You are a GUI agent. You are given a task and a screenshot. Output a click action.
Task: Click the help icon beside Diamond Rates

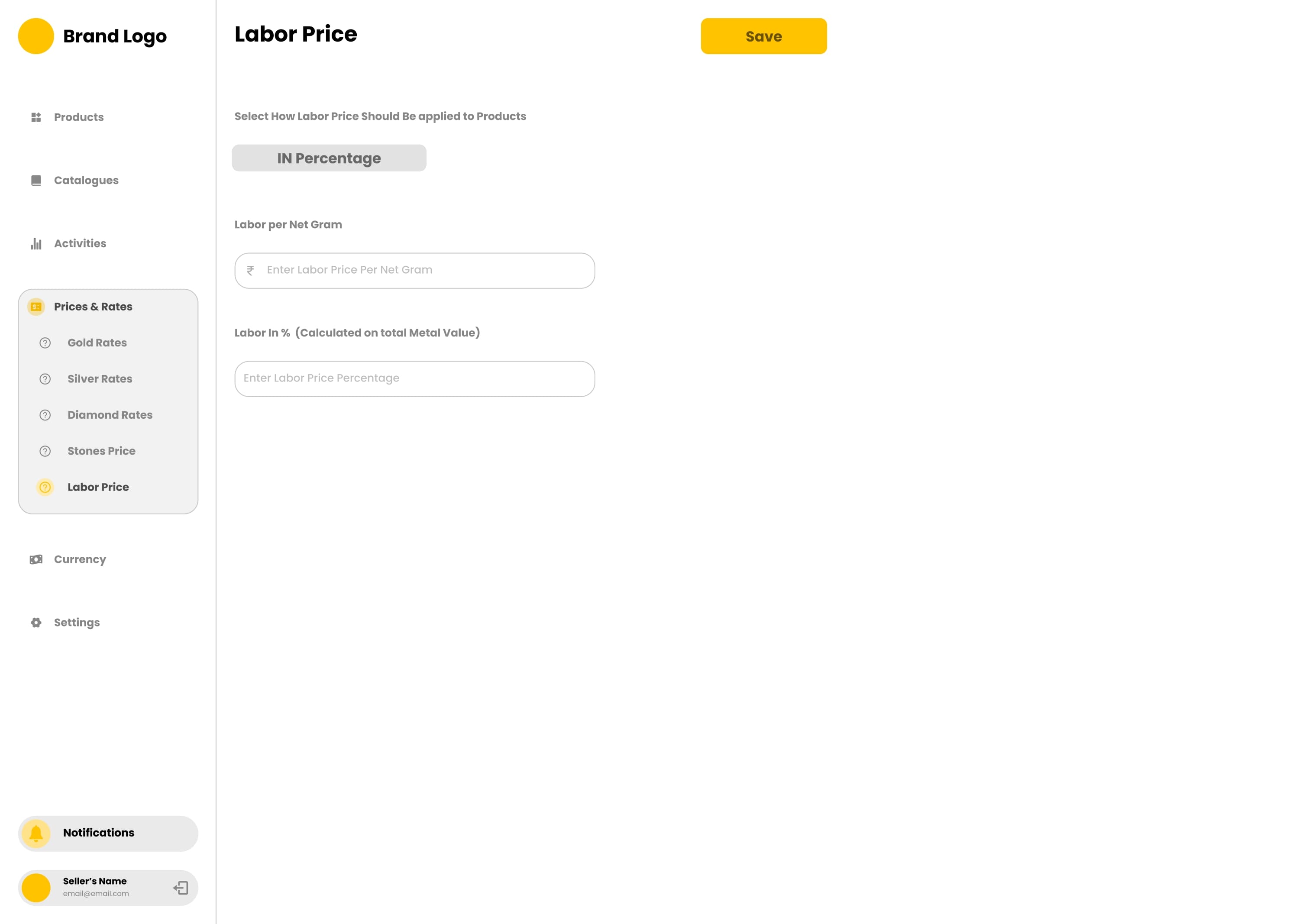coord(45,415)
